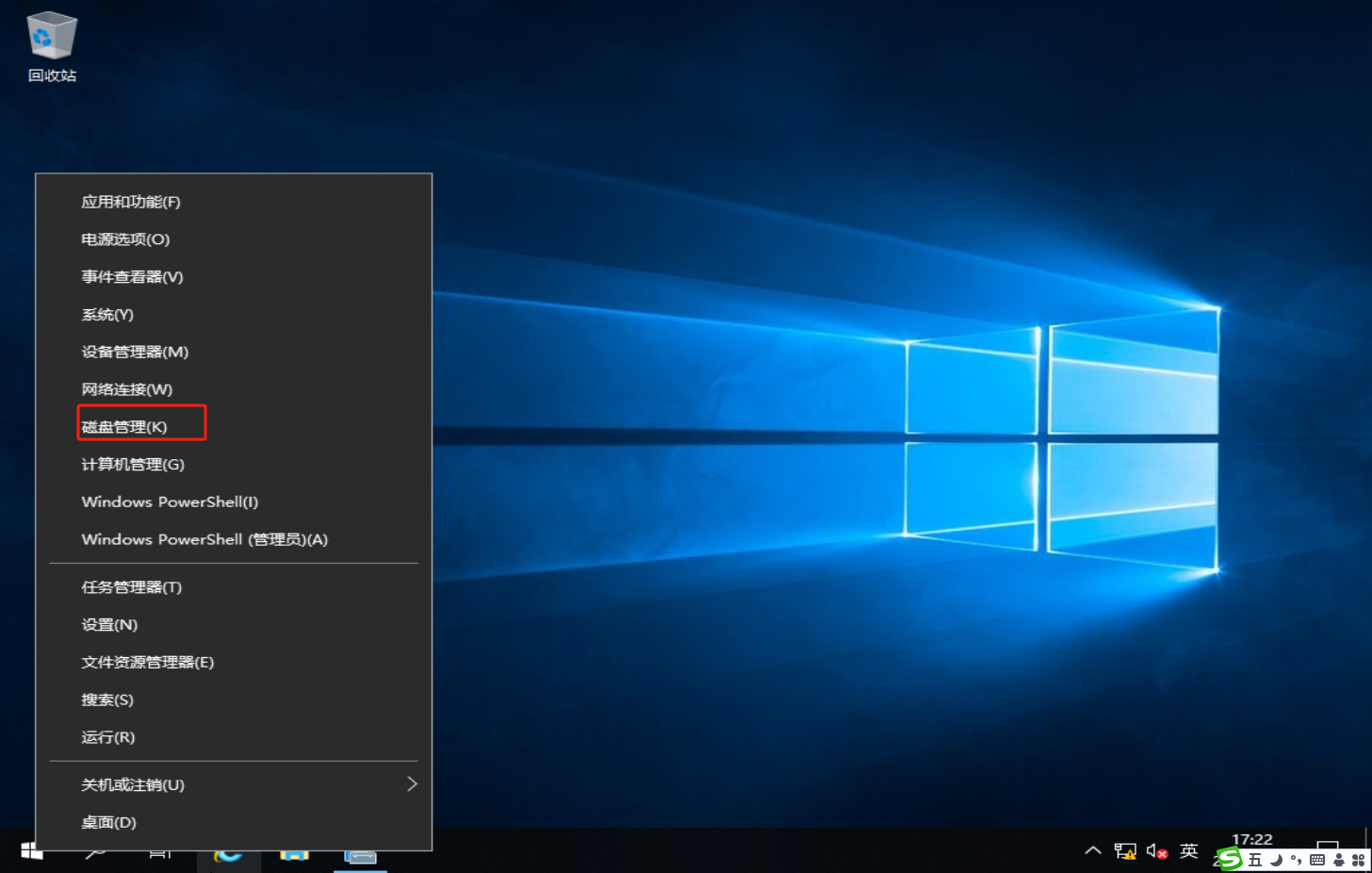The image size is (1372, 873).
Task: Expand the 关机或注销(U) submenu arrow
Action: [x=411, y=784]
